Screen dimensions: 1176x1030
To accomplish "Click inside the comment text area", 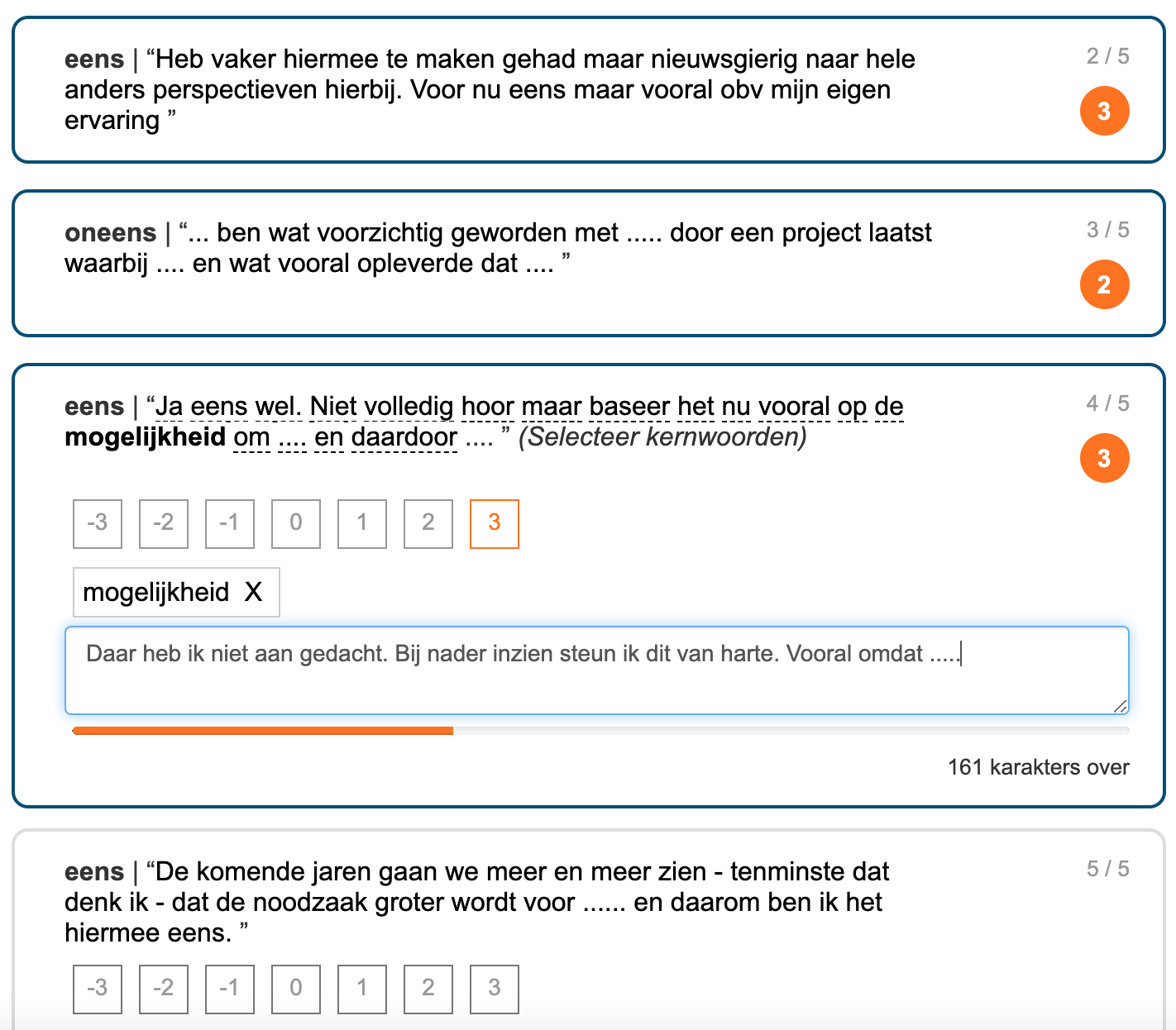I will tap(597, 670).
